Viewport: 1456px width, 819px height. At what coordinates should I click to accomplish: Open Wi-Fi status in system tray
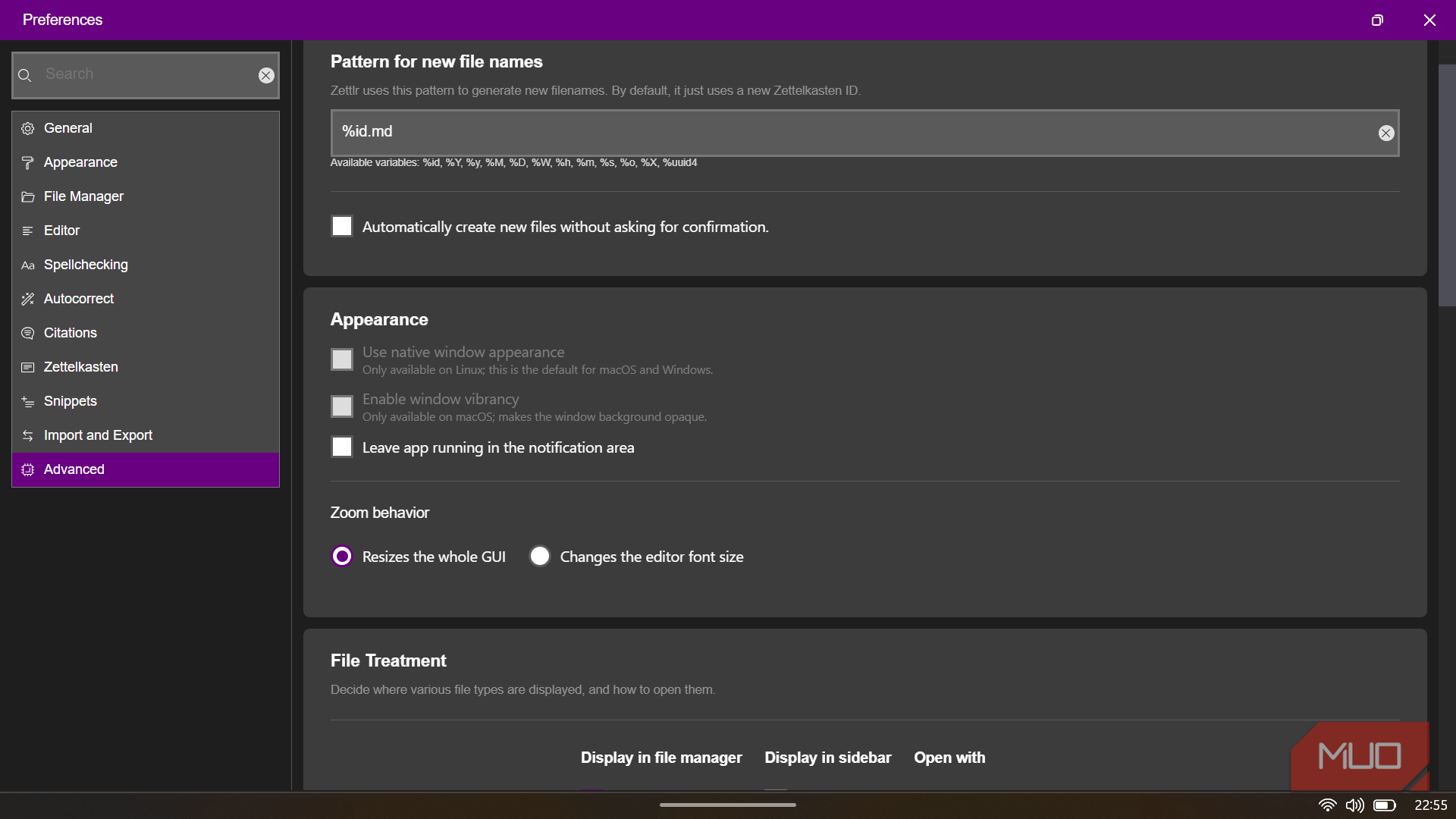pyautogui.click(x=1327, y=805)
